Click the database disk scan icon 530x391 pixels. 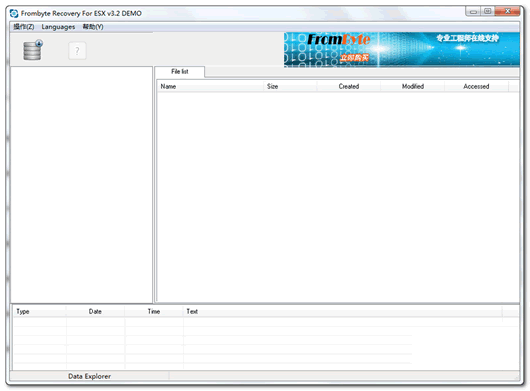(33, 50)
